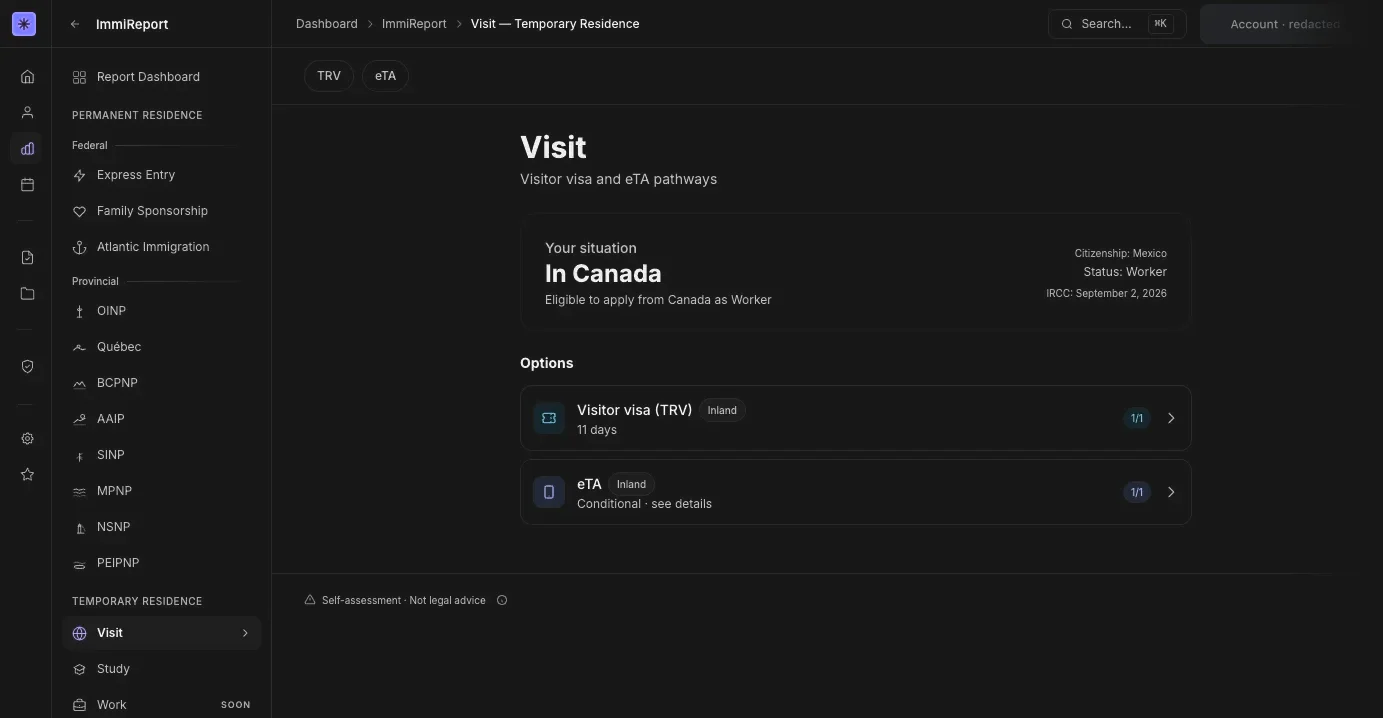Open the shield check icon in rail
This screenshot has height=718, width=1383.
coord(27,366)
